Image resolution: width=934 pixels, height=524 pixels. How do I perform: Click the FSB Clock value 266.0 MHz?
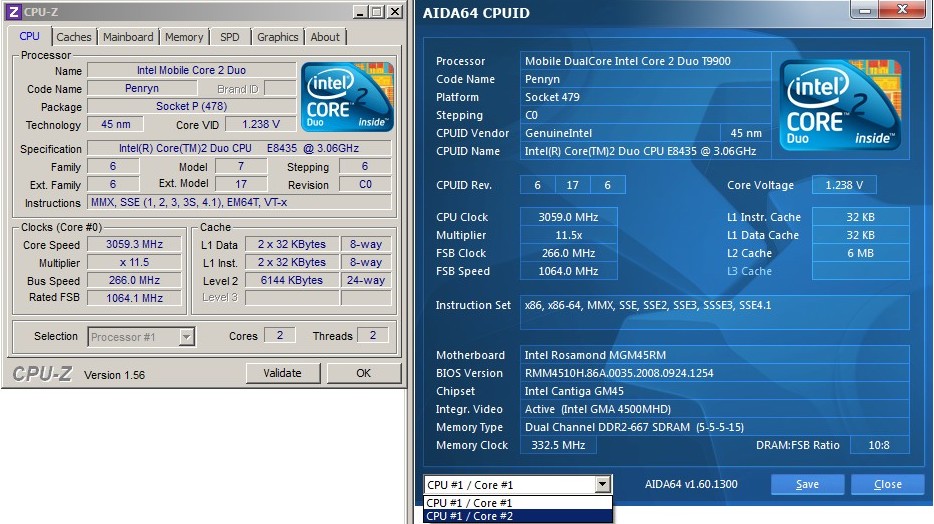coord(569,252)
